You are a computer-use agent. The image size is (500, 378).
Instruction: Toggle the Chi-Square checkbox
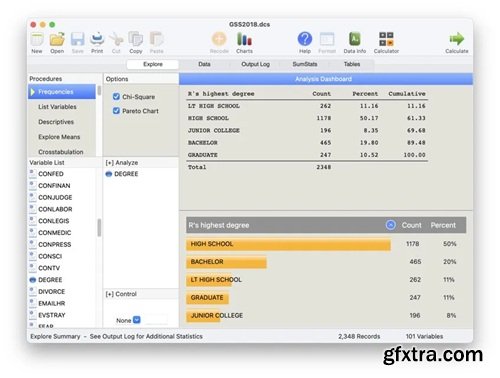click(x=116, y=97)
